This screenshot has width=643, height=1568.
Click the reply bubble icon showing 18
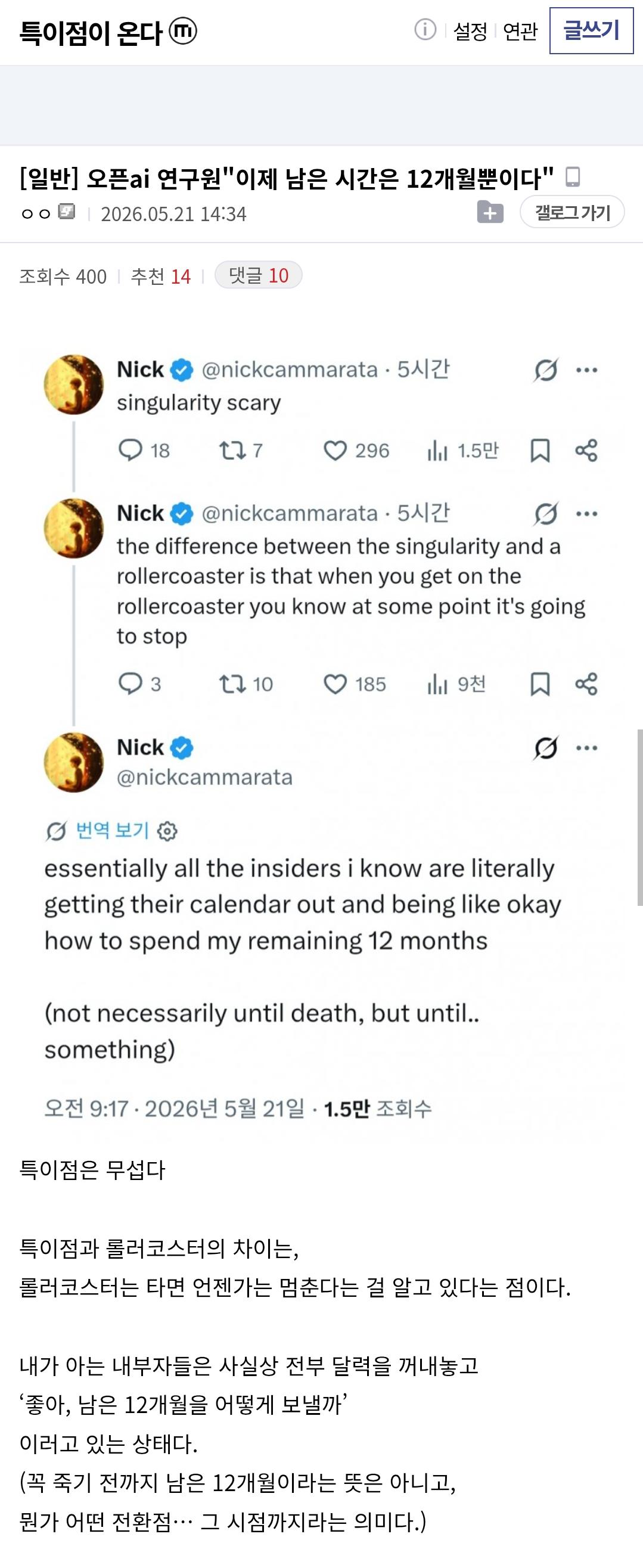(130, 450)
